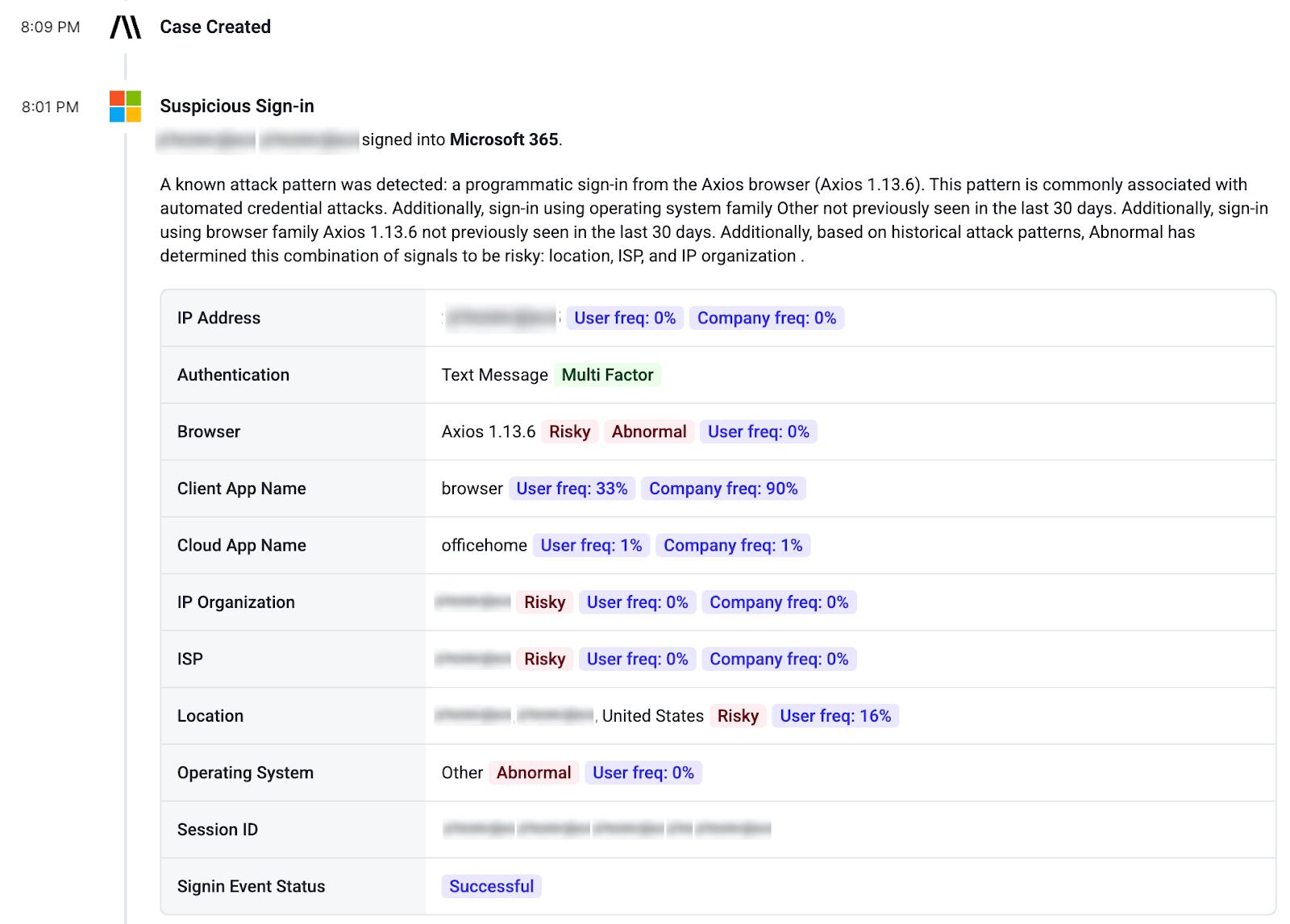Click the Microsoft logo beside Suspicious Sign-in
Image resolution: width=1290 pixels, height=924 pixels.
coord(126,106)
